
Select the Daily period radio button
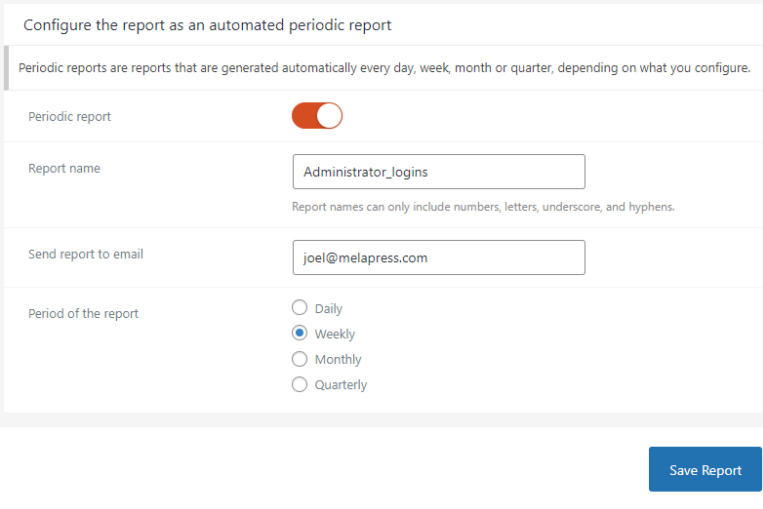tap(300, 308)
